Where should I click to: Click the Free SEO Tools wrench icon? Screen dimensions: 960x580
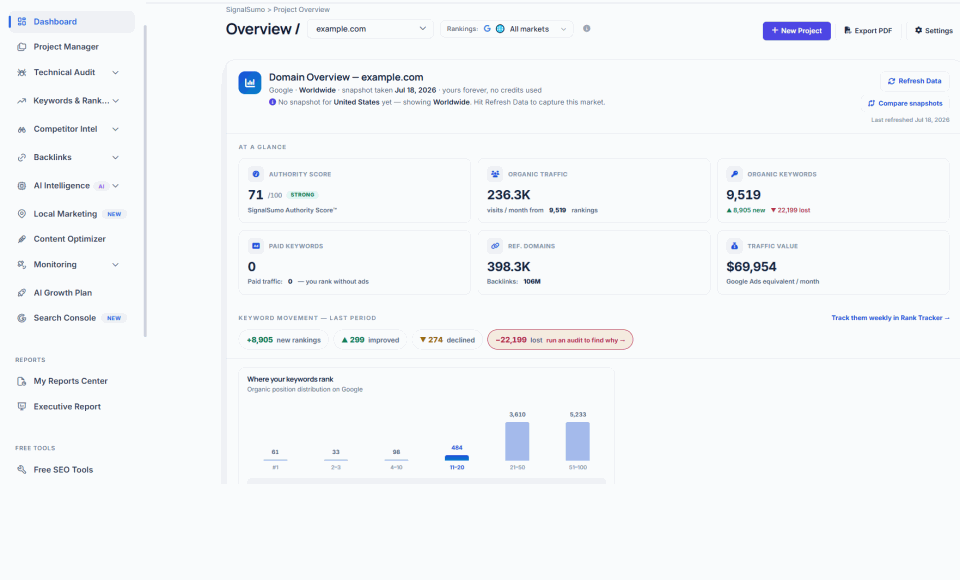[22, 470]
